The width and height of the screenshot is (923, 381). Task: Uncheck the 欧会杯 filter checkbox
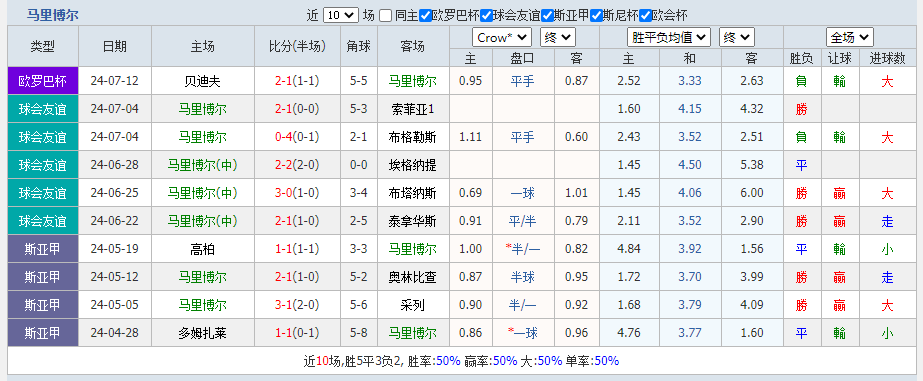(x=645, y=15)
